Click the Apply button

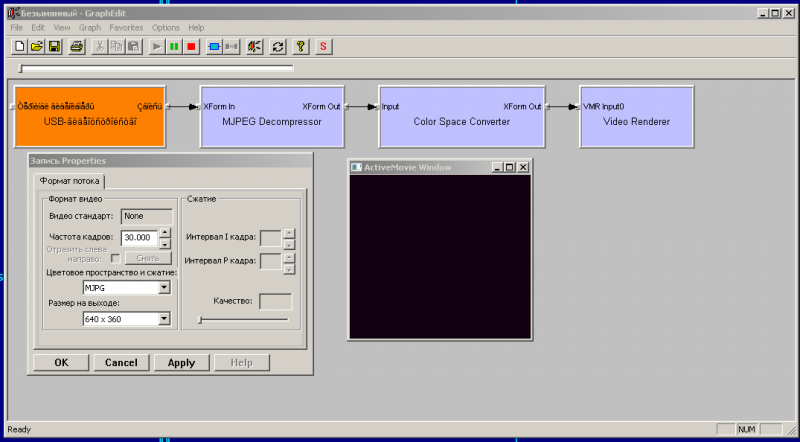point(182,362)
